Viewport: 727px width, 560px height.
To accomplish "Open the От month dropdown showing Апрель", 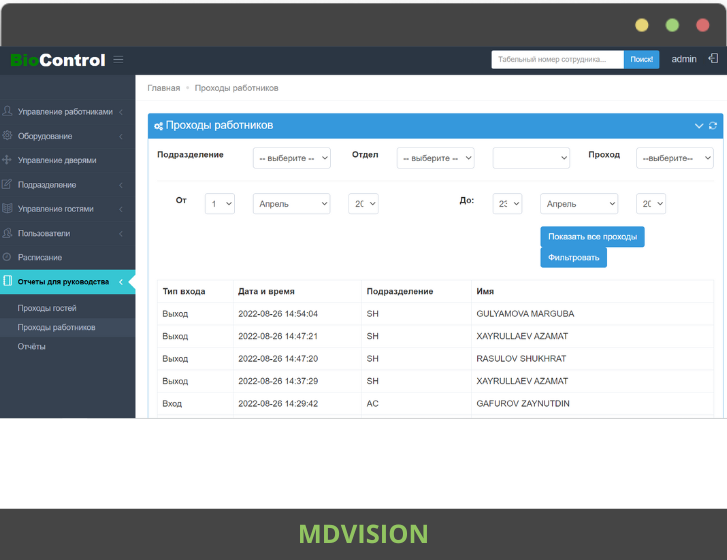I will 291,204.
